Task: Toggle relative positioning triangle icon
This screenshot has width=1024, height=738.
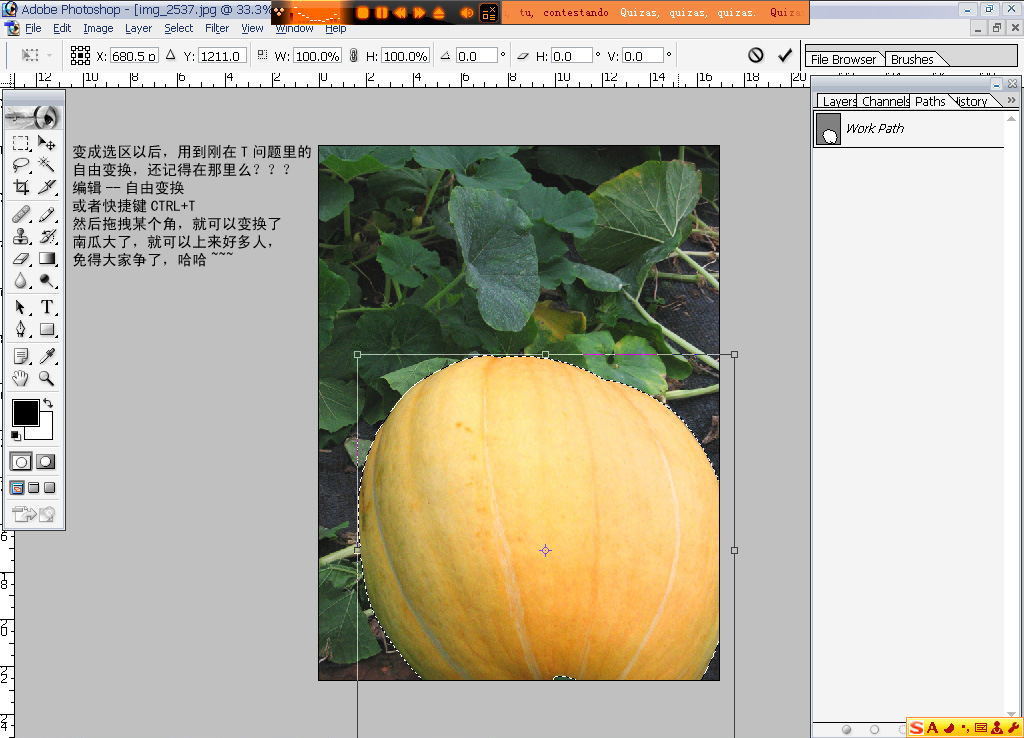Action: 170,56
